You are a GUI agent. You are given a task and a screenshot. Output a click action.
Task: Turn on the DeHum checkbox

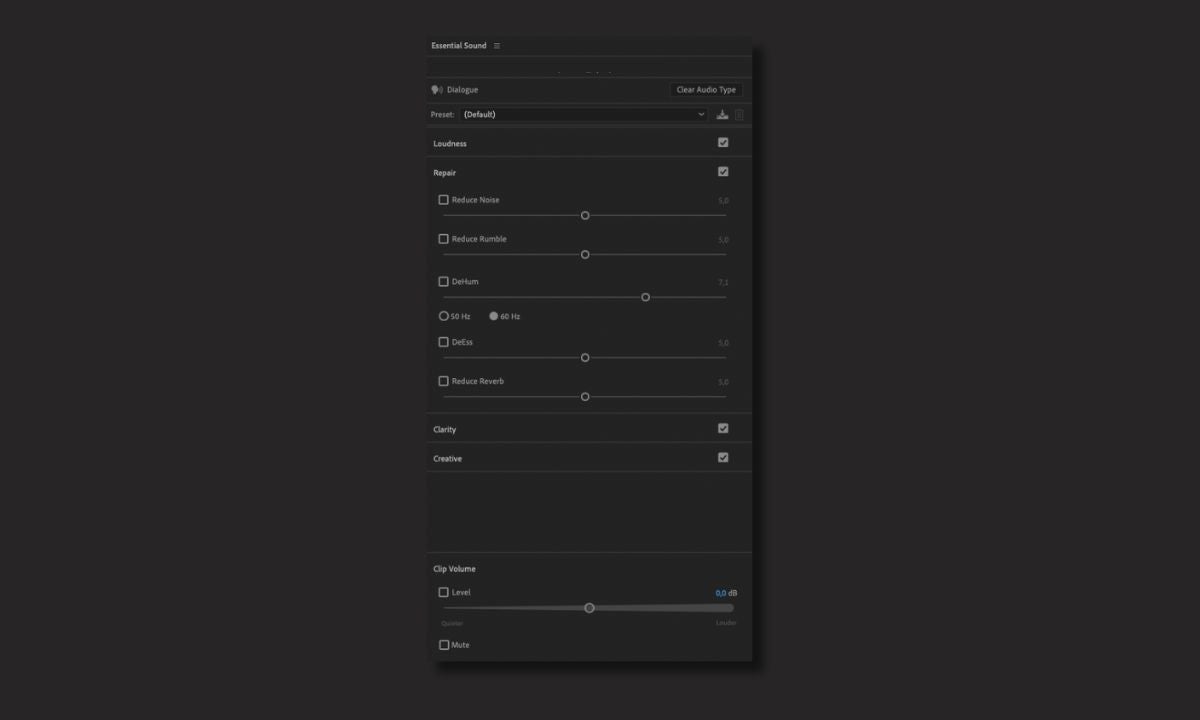(x=444, y=282)
